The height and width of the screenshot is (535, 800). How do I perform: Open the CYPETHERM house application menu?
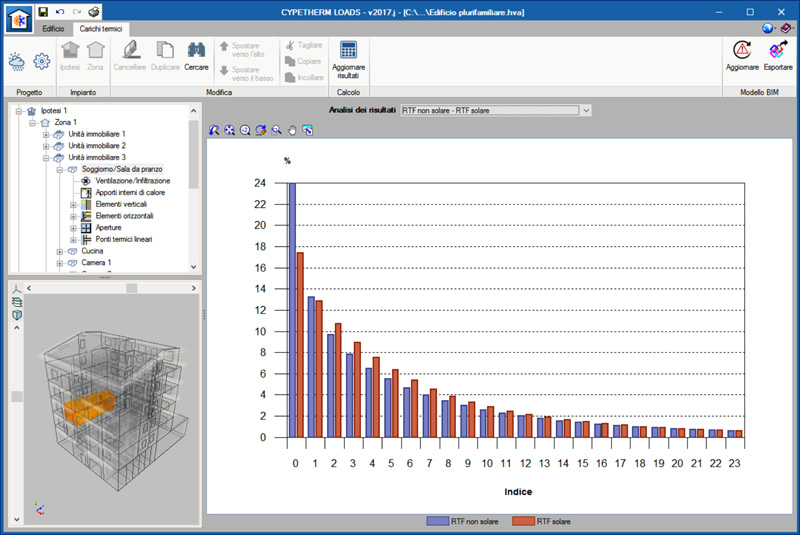click(19, 20)
